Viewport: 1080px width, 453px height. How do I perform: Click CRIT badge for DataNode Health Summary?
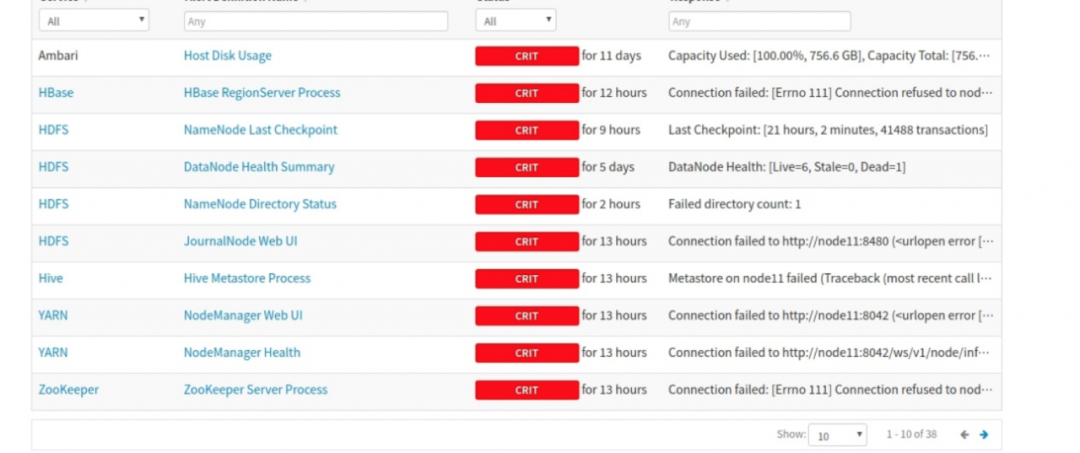[x=527, y=168]
